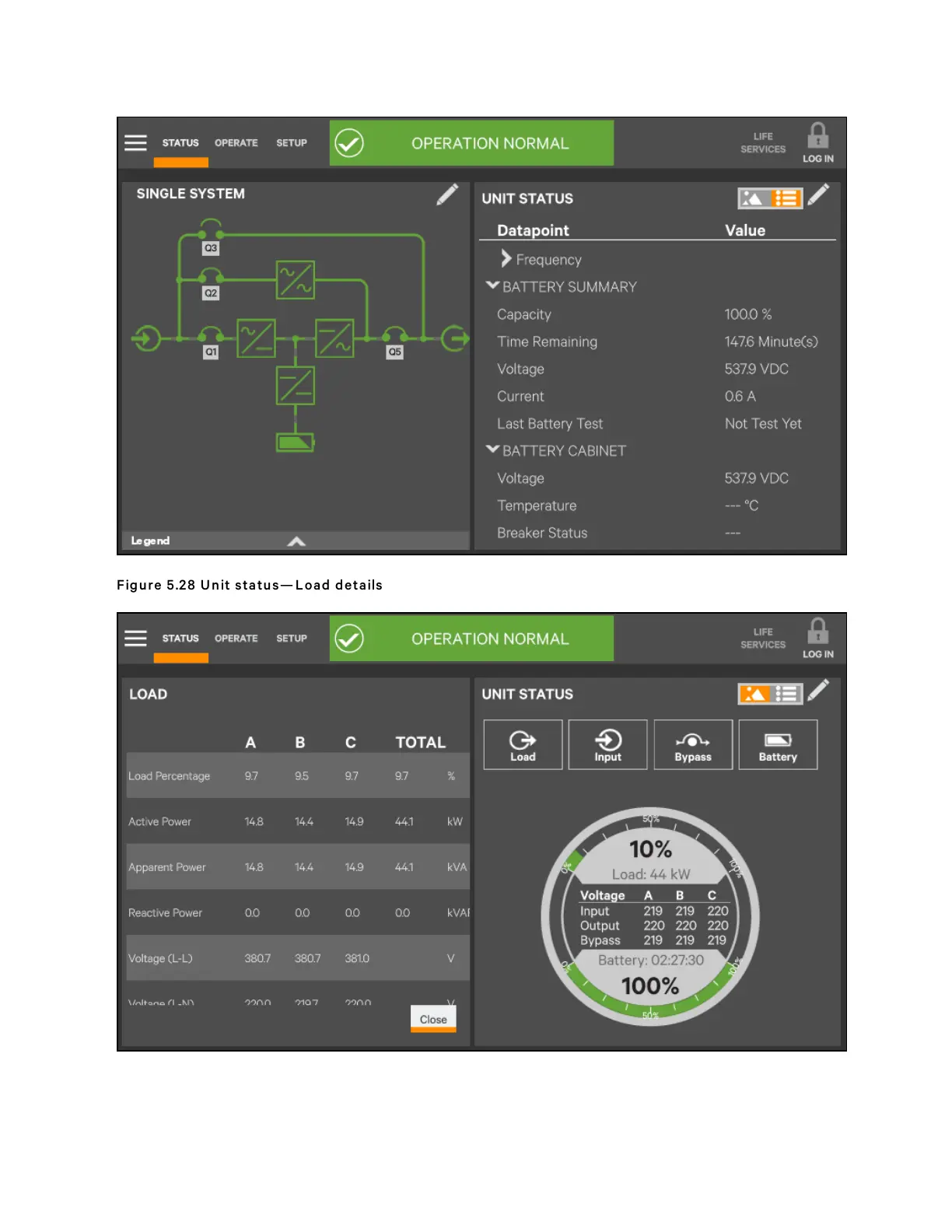952x1232 pixels.
Task: Click the DC converter block above the battery
Action: 296,386
